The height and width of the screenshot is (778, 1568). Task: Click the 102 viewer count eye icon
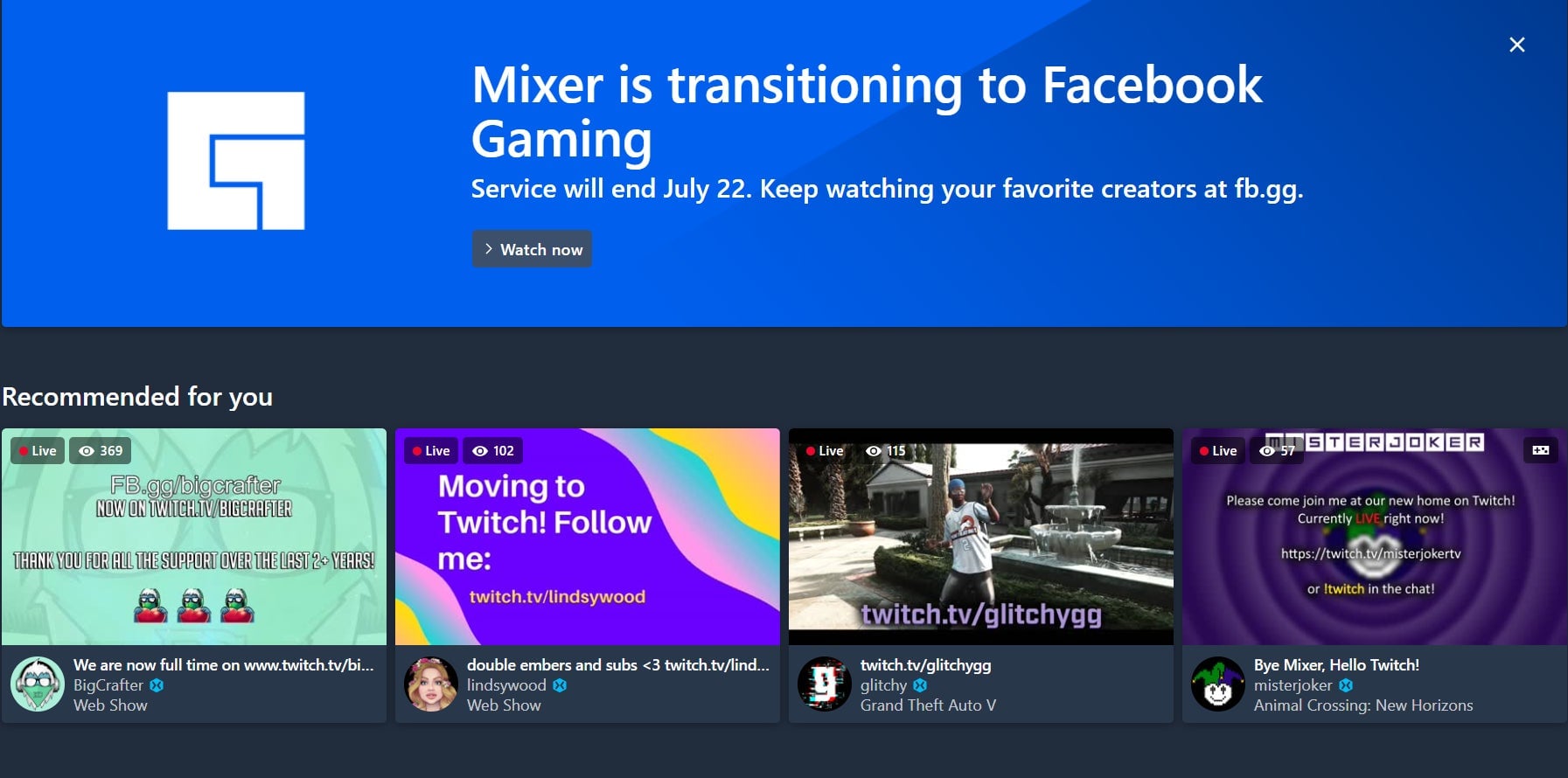pyautogui.click(x=480, y=451)
